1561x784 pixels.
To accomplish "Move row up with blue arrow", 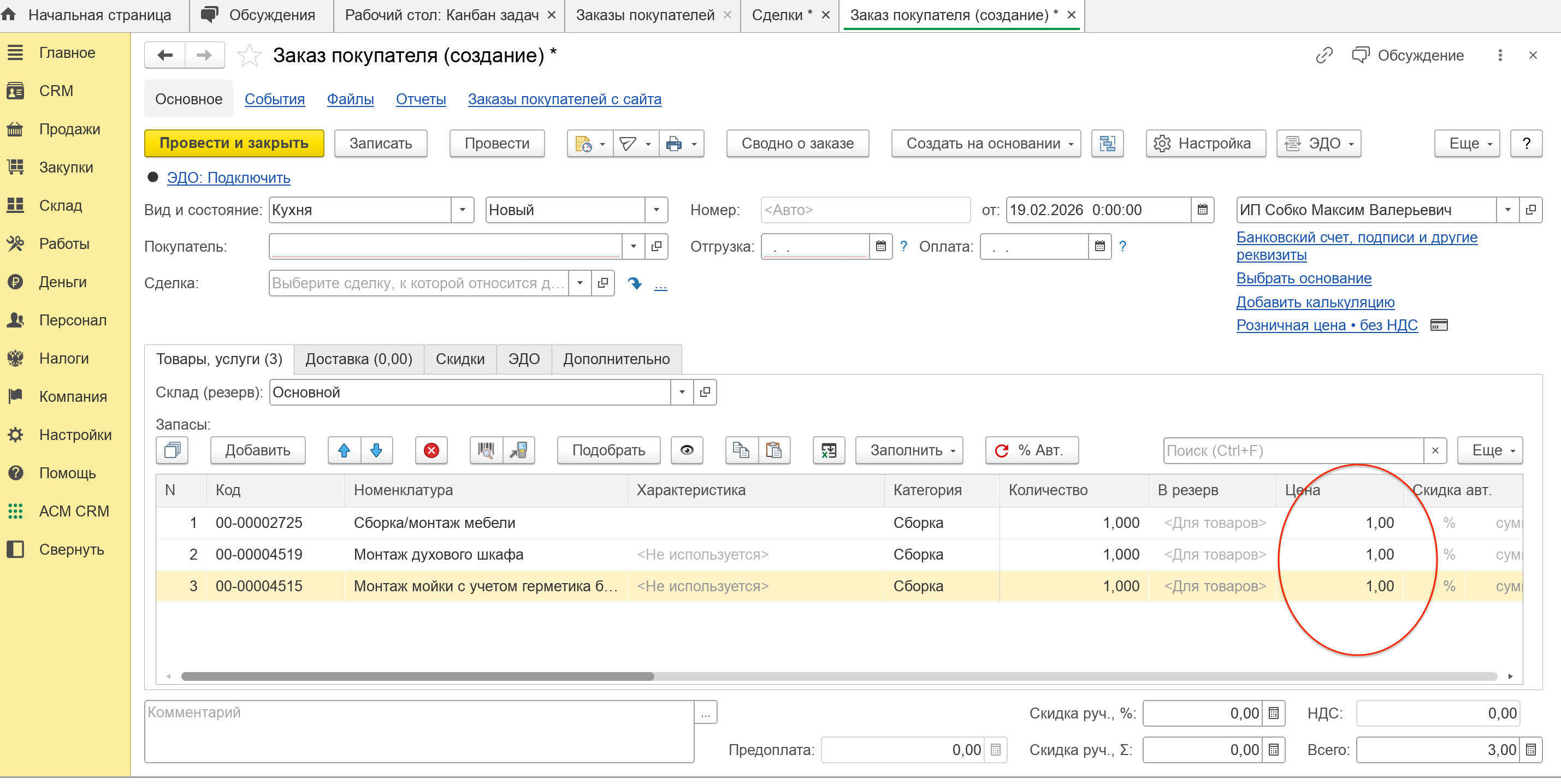I will coord(344,450).
